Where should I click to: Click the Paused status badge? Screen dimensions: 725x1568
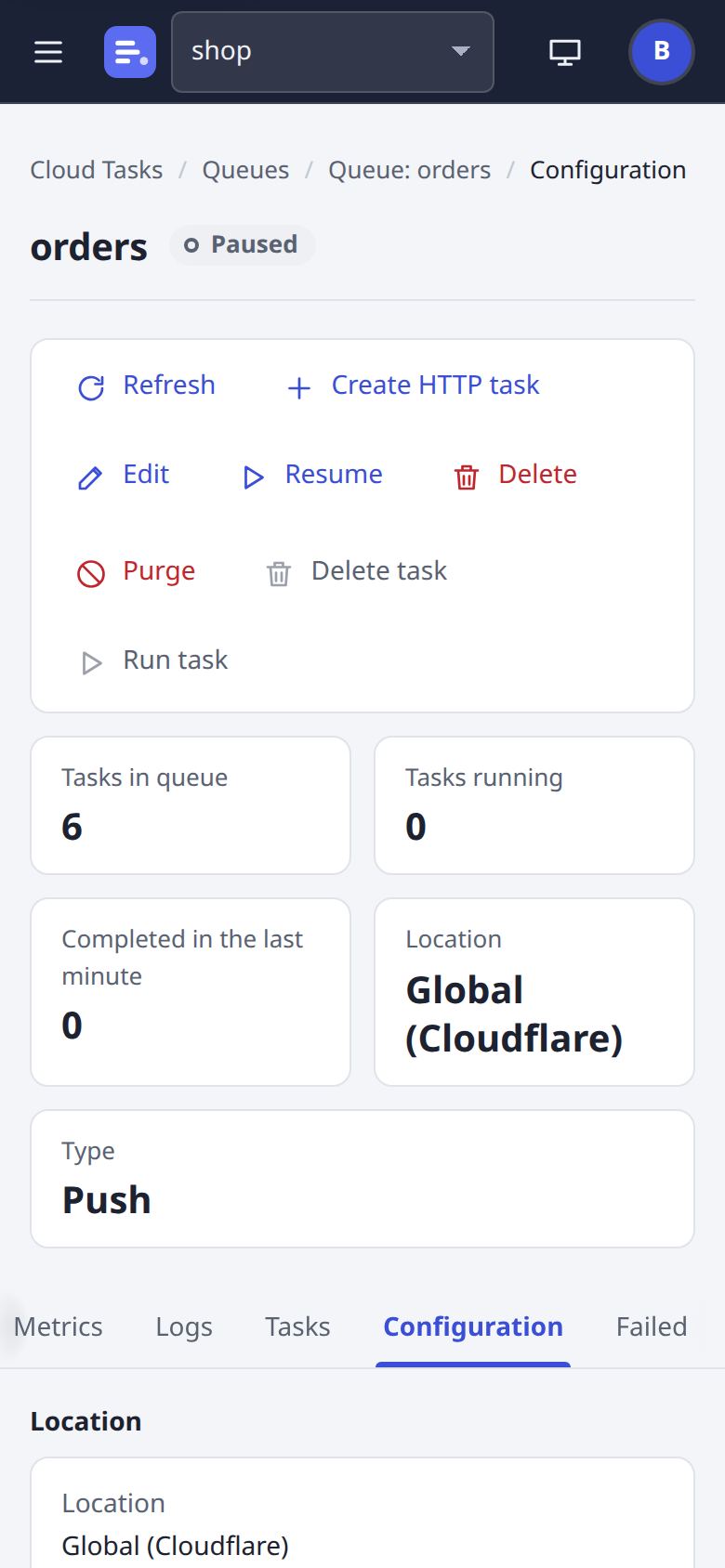tap(243, 245)
